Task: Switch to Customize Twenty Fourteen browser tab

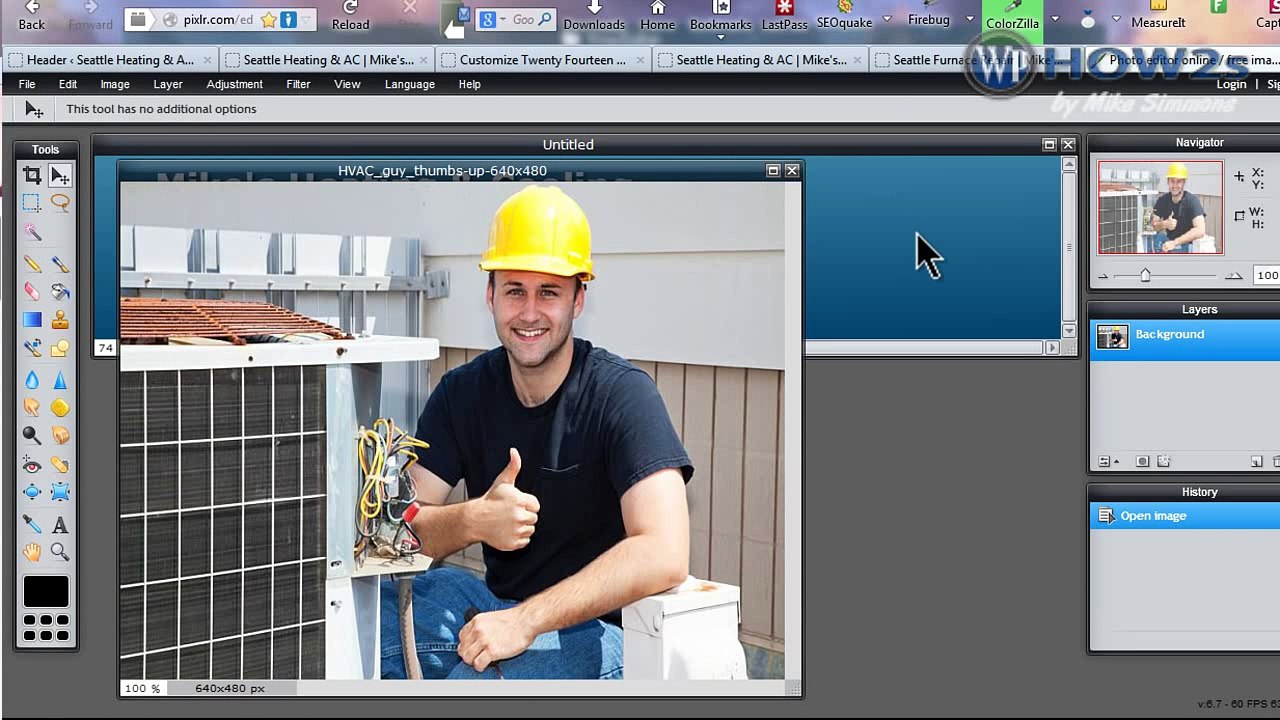Action: point(541,60)
